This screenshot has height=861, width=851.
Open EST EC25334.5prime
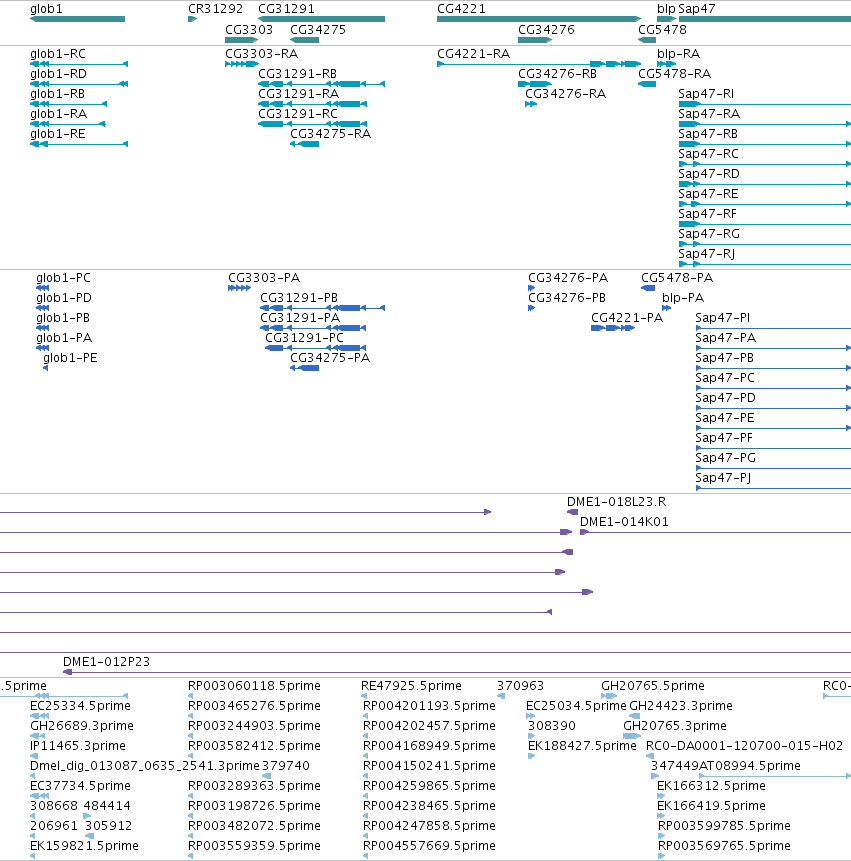(80, 706)
